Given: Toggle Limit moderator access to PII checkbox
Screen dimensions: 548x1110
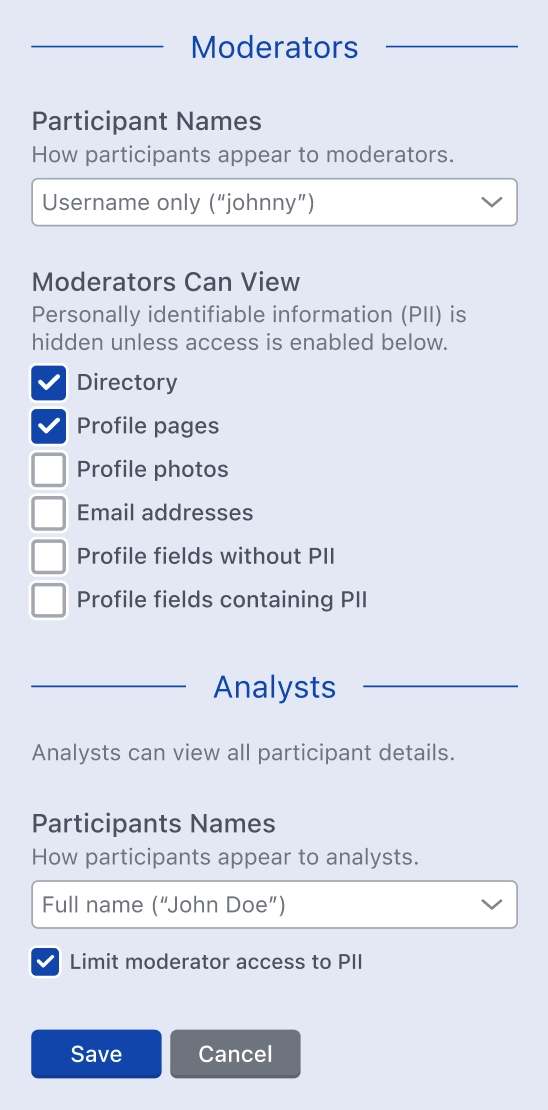Looking at the screenshot, I should [45, 962].
